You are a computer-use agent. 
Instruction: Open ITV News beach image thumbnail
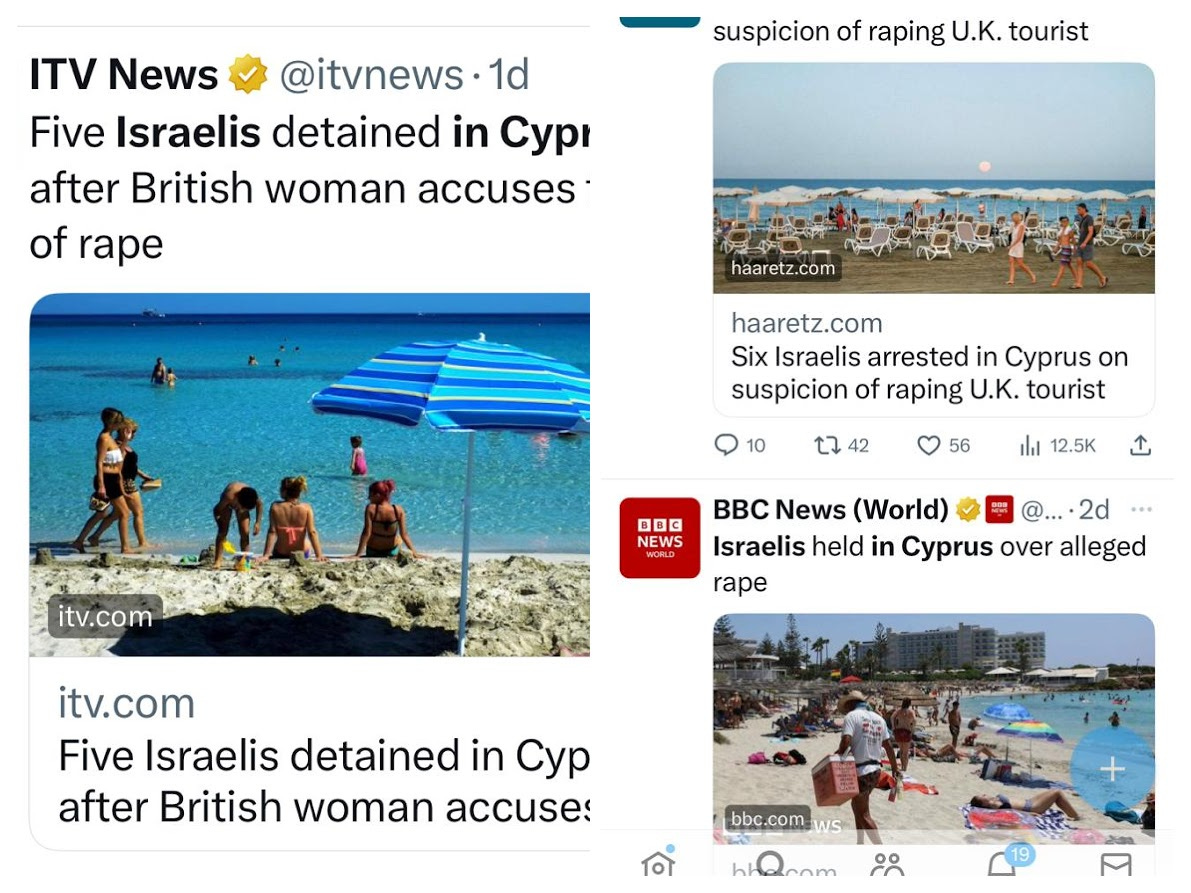pos(310,475)
